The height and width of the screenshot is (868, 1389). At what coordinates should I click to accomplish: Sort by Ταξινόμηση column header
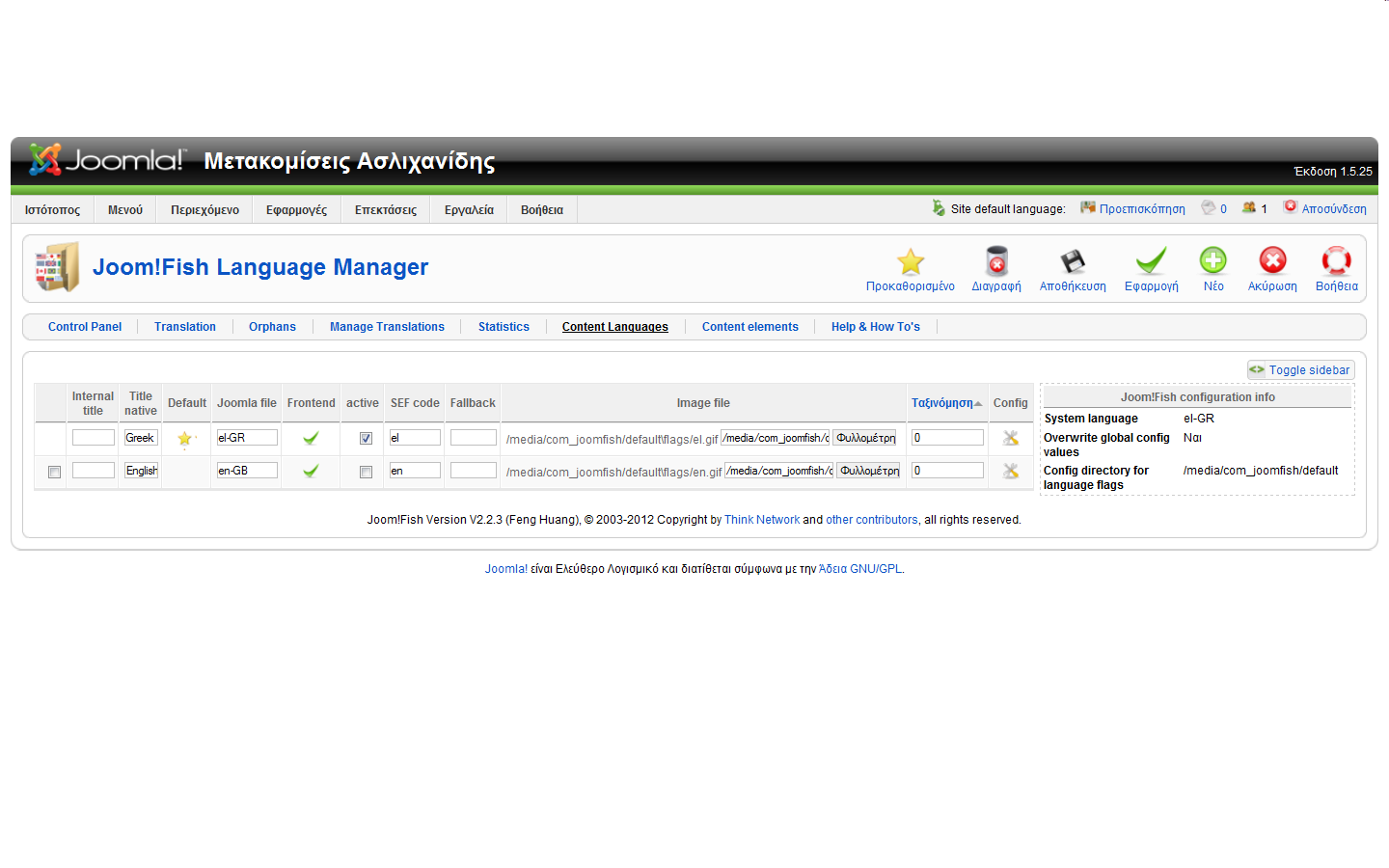[x=942, y=403]
